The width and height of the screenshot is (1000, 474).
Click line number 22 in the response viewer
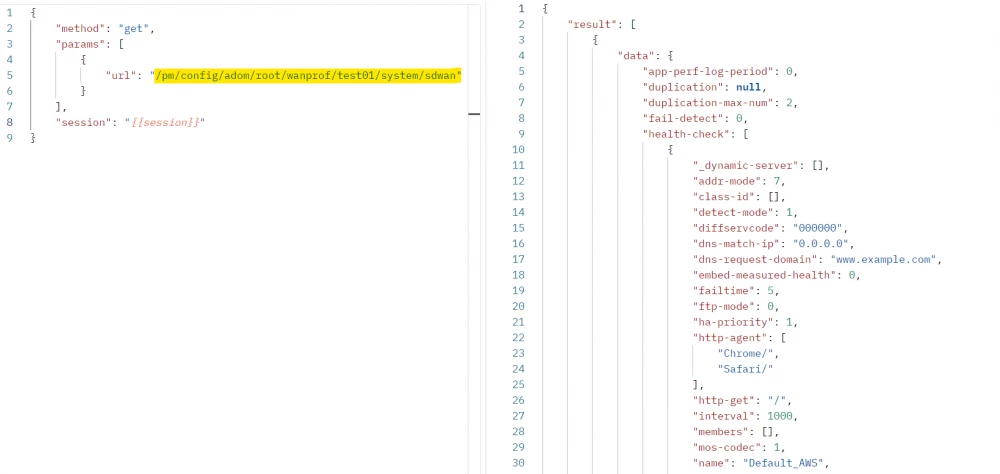518,337
